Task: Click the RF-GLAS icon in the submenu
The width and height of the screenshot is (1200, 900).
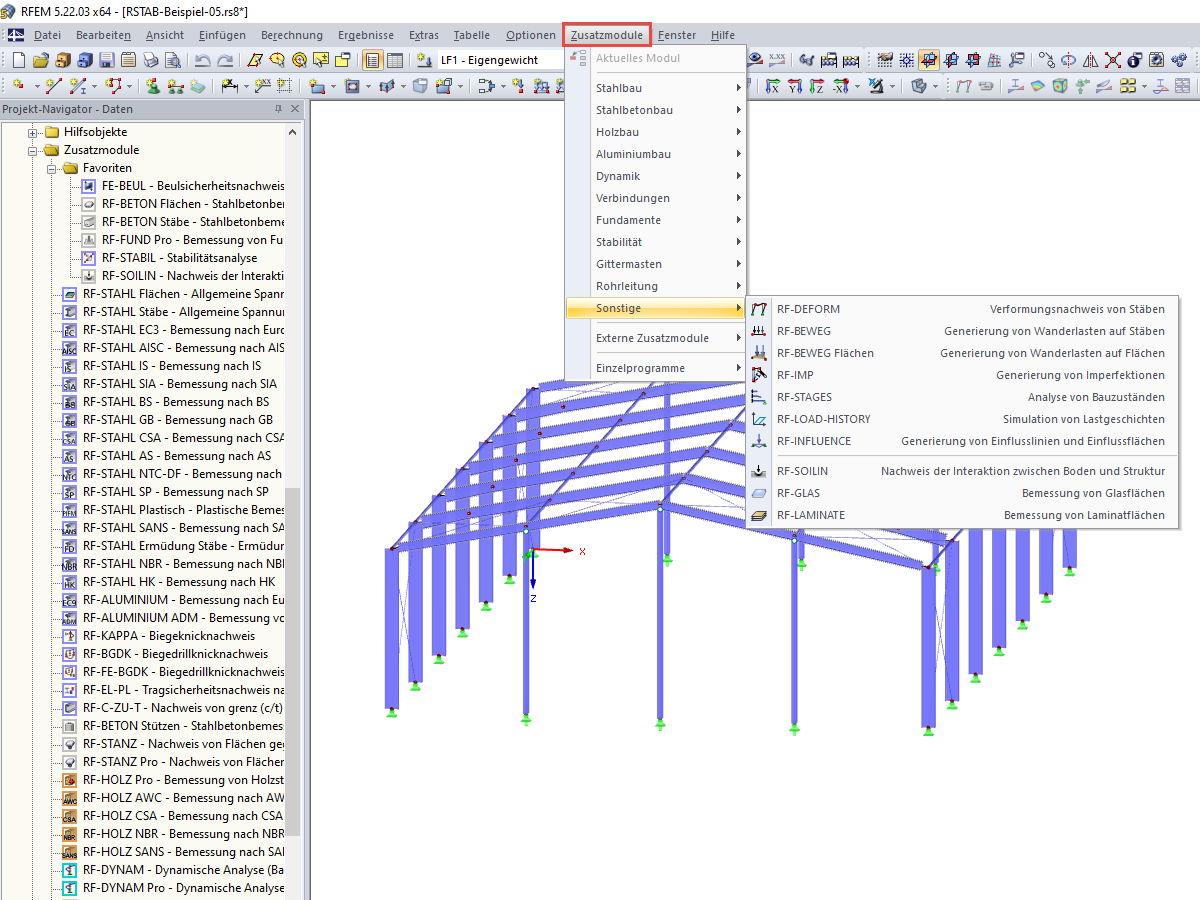Action: tap(759, 493)
